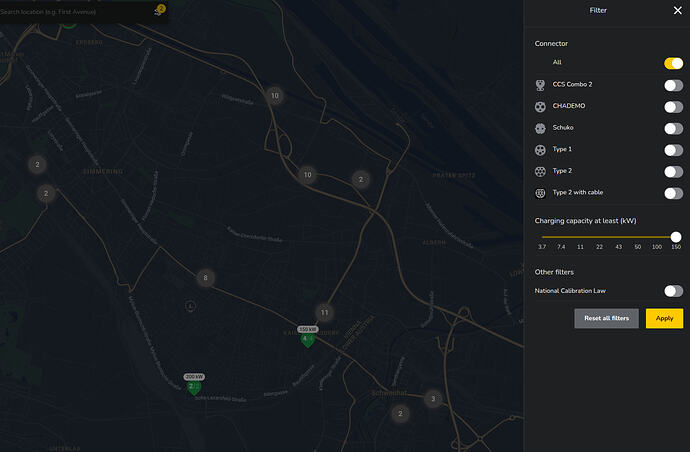690x452 pixels.
Task: Select the 11 kW capacity label
Action: coord(580,247)
